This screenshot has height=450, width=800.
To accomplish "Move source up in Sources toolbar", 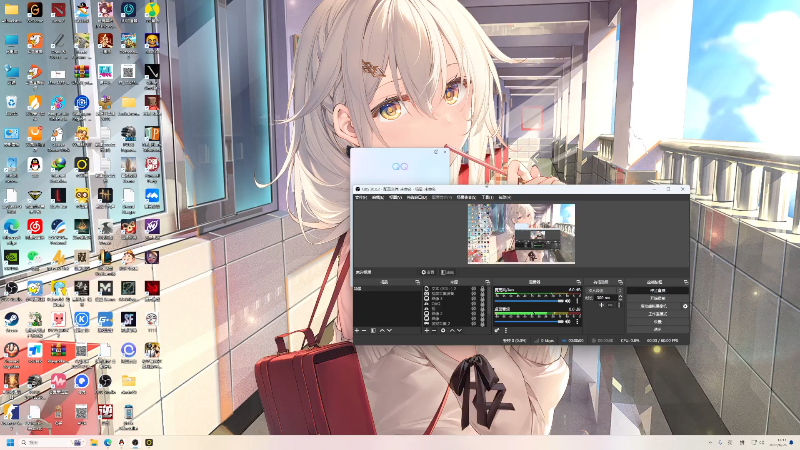I will [452, 330].
